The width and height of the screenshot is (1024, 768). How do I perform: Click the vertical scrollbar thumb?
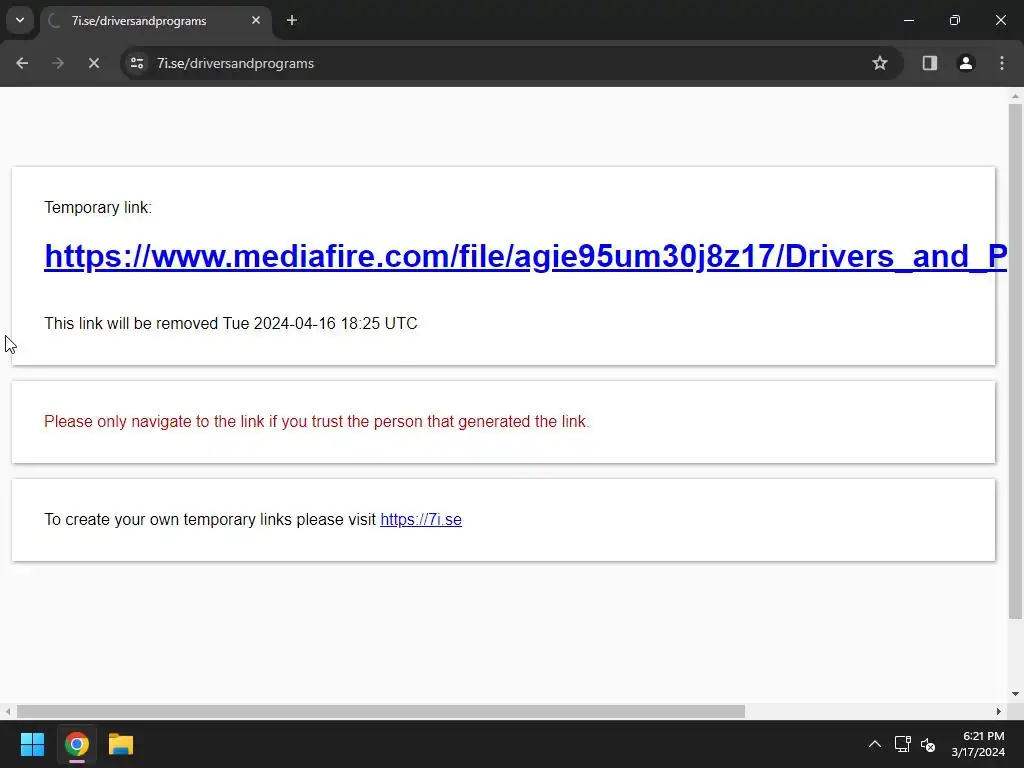click(1015, 360)
